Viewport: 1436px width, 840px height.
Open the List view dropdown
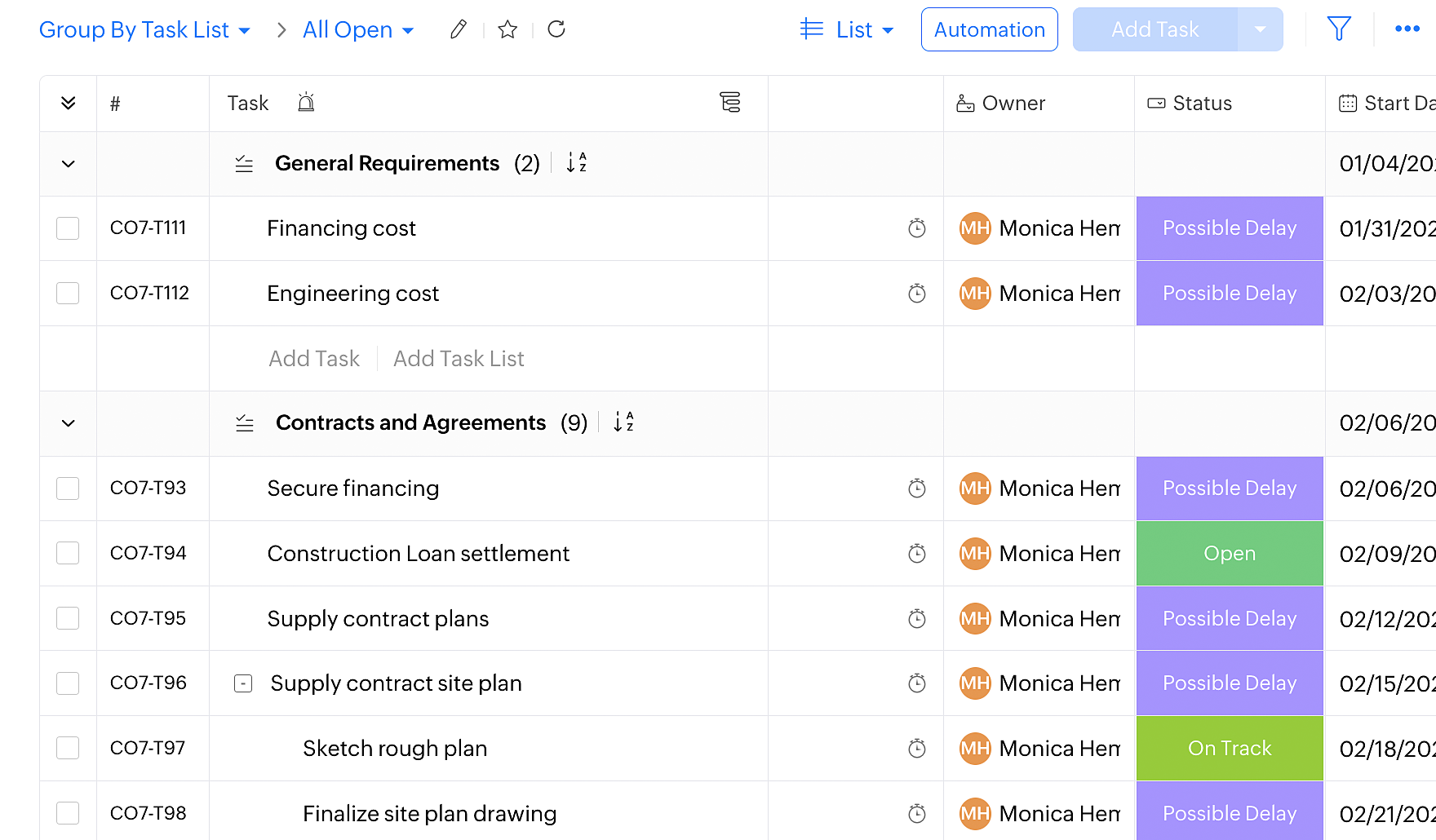point(847,30)
